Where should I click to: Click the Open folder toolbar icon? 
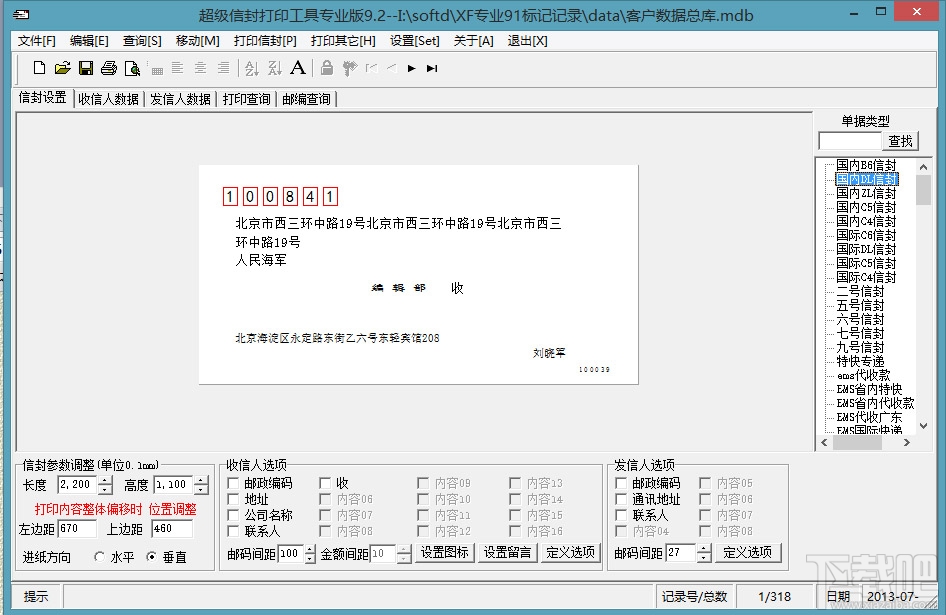tap(62, 68)
